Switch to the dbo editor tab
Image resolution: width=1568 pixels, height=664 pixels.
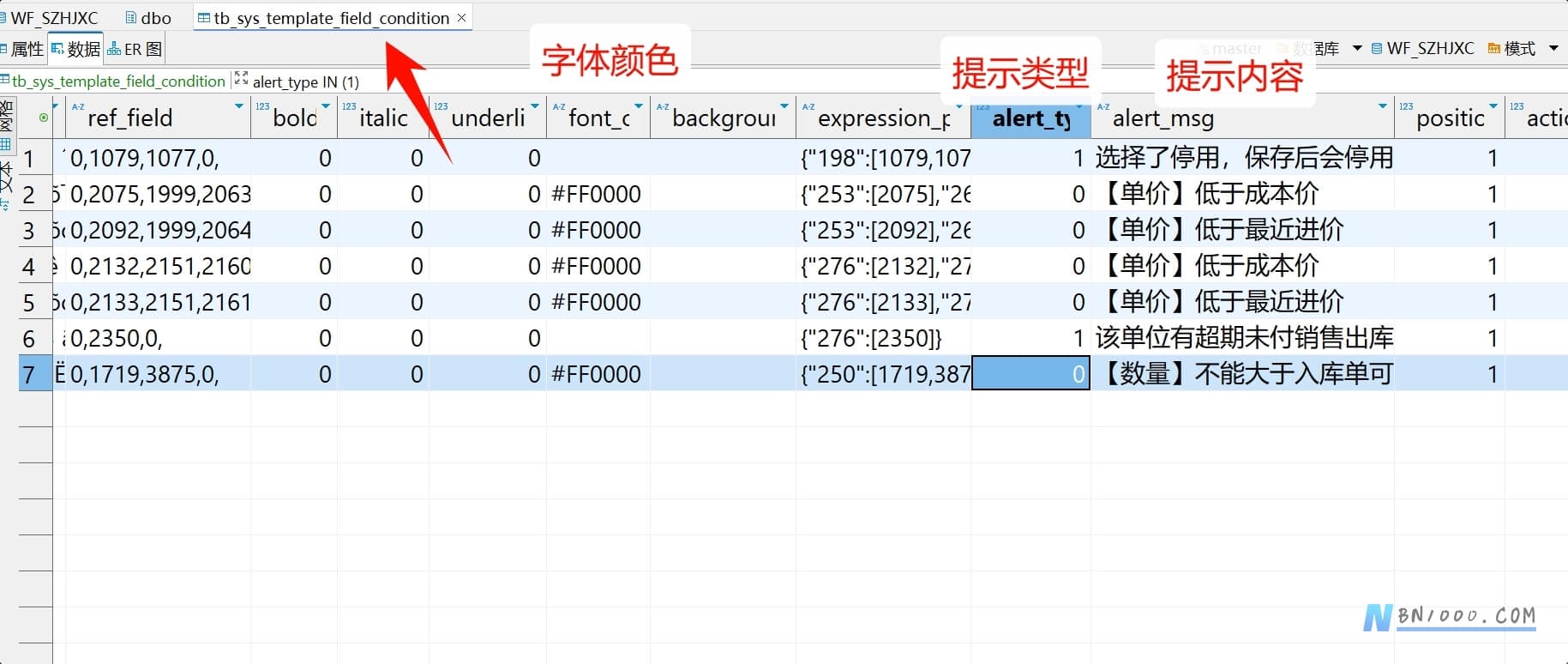147,18
